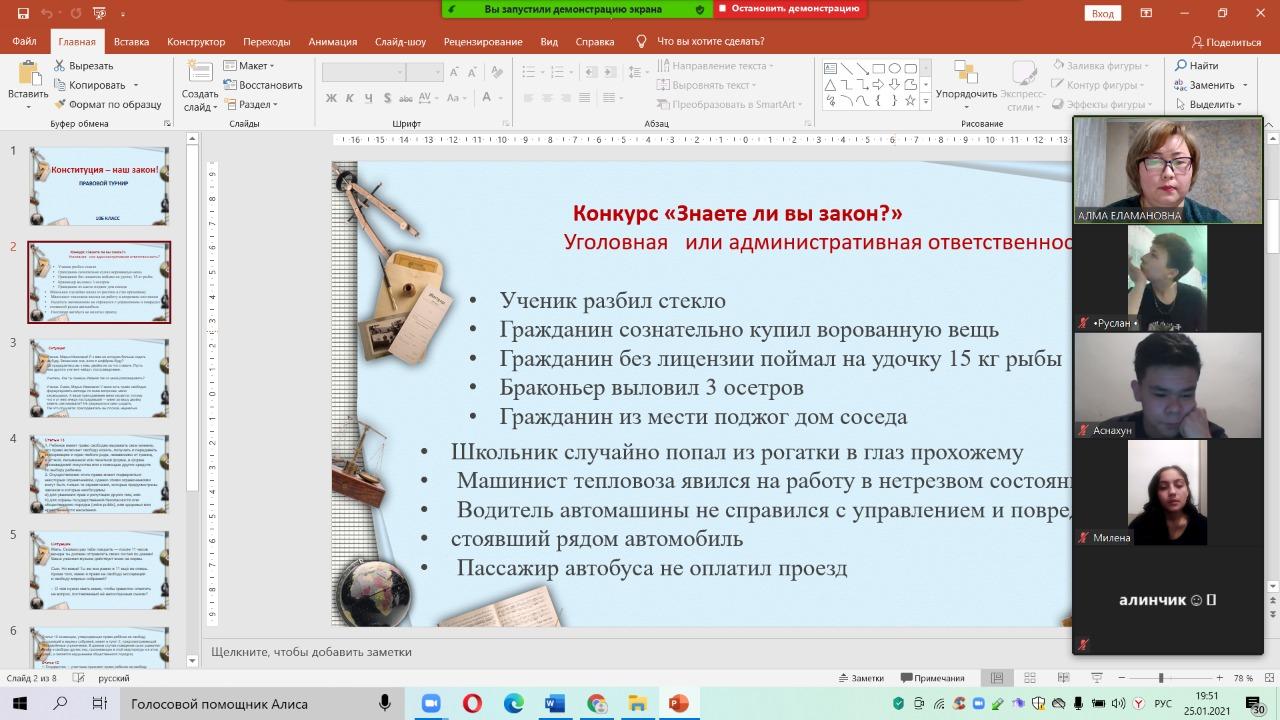Click the Arrange (Упорядочить) icon
Screen dimensions: 1280x720
pyautogui.click(x=965, y=73)
